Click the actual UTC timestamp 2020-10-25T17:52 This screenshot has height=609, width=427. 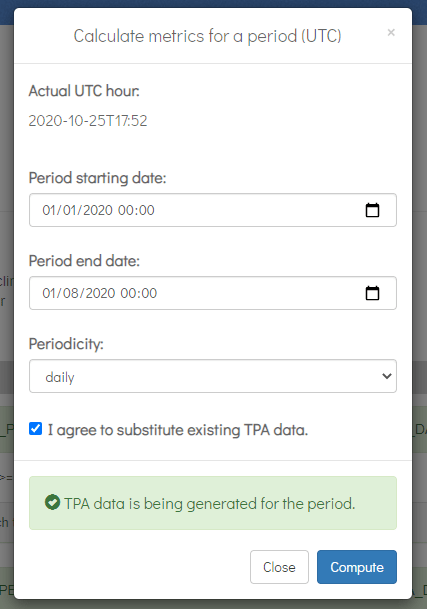coord(88,121)
